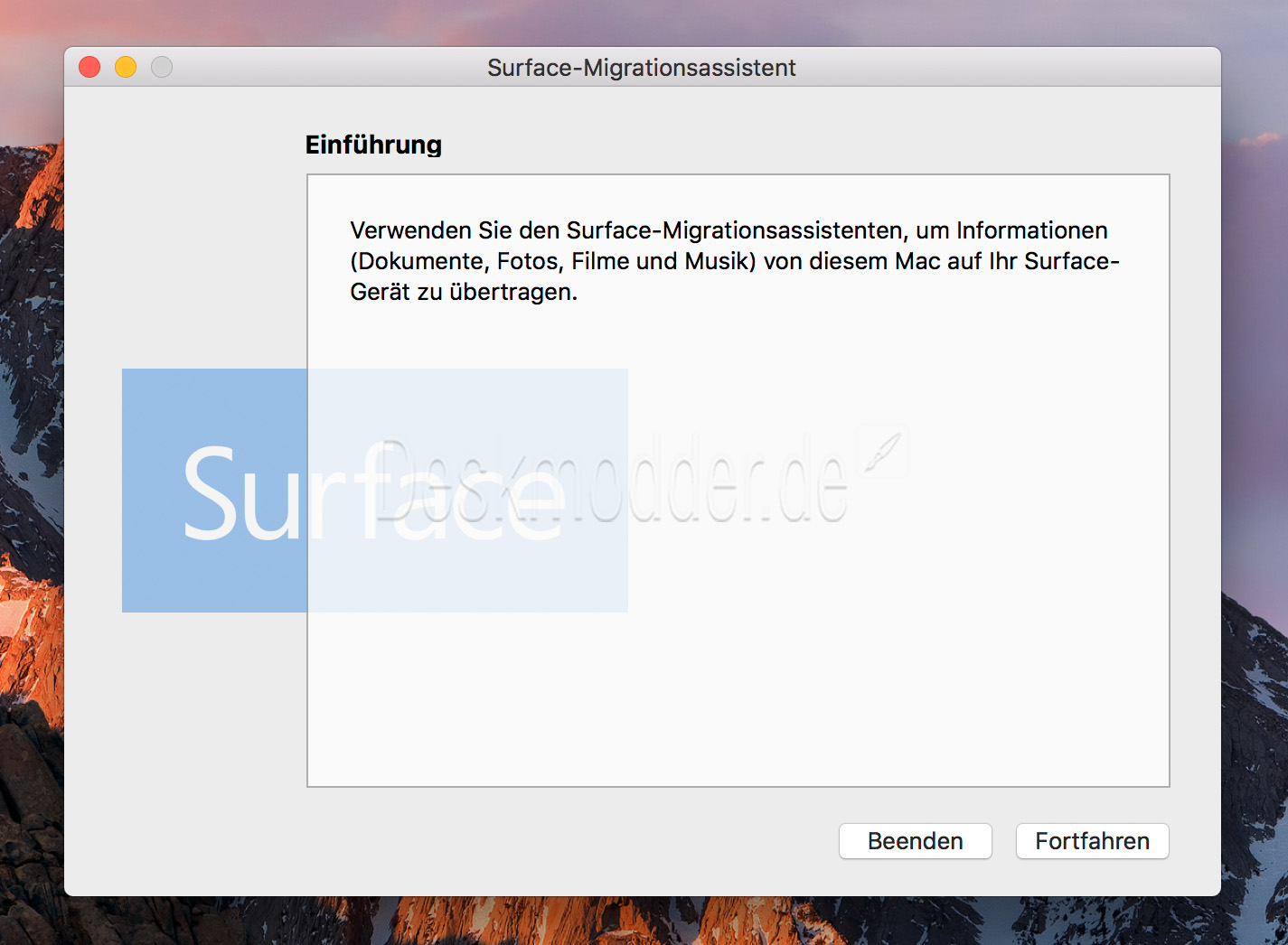This screenshot has height=945, width=1288.
Task: Close the Surface-Migrationsassistent window
Action: pyautogui.click(x=89, y=67)
